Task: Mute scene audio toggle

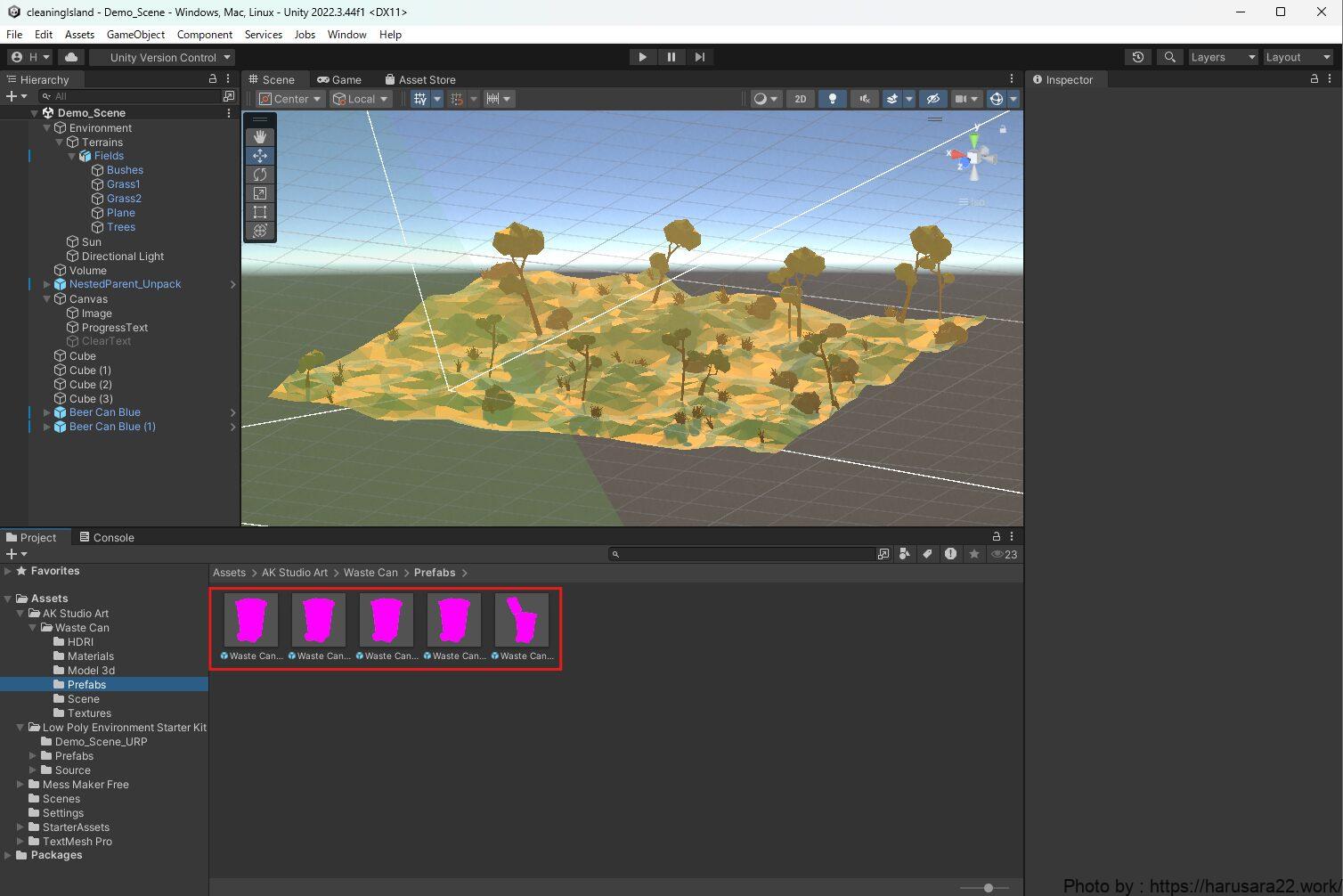Action: pyautogui.click(x=864, y=99)
